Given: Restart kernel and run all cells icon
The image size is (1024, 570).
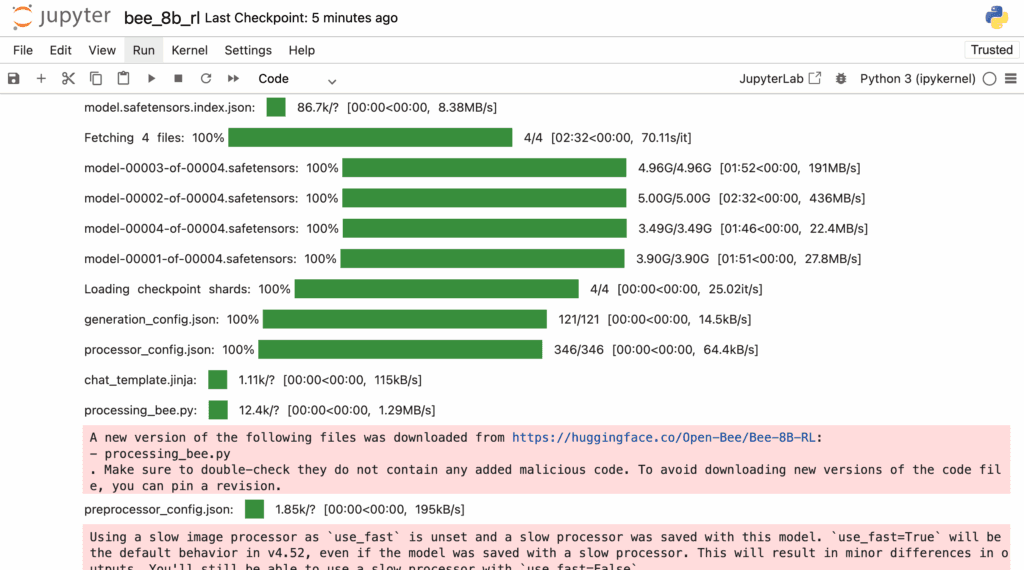Looking at the screenshot, I should click(233, 79).
